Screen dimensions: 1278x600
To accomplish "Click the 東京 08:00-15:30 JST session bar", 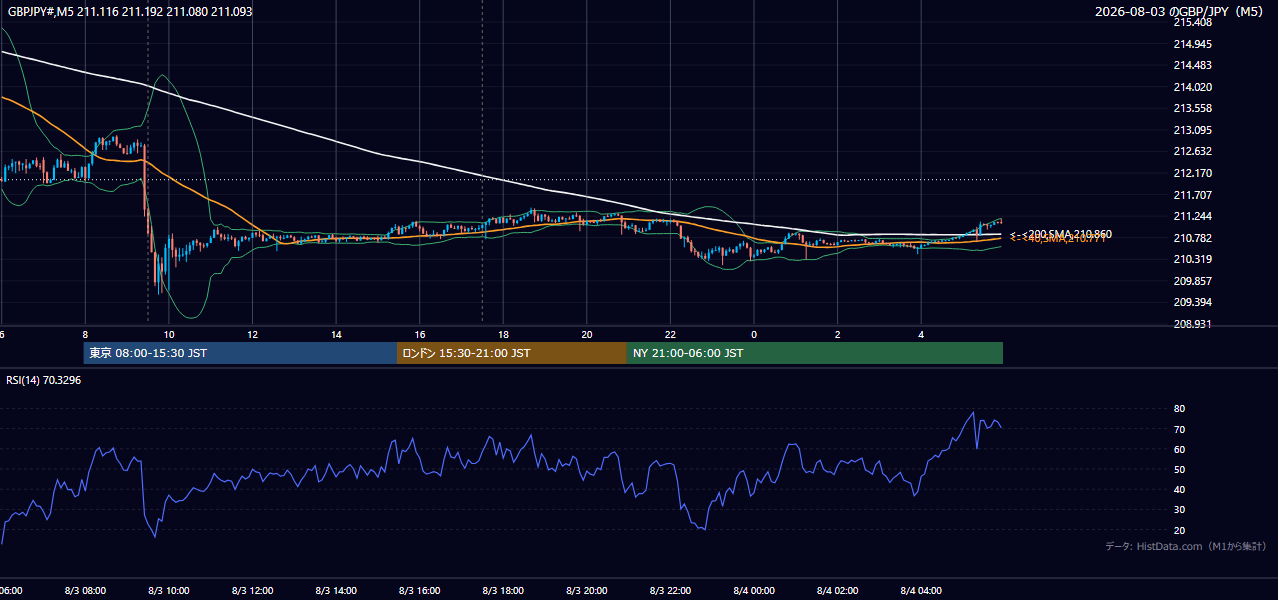I will (240, 353).
